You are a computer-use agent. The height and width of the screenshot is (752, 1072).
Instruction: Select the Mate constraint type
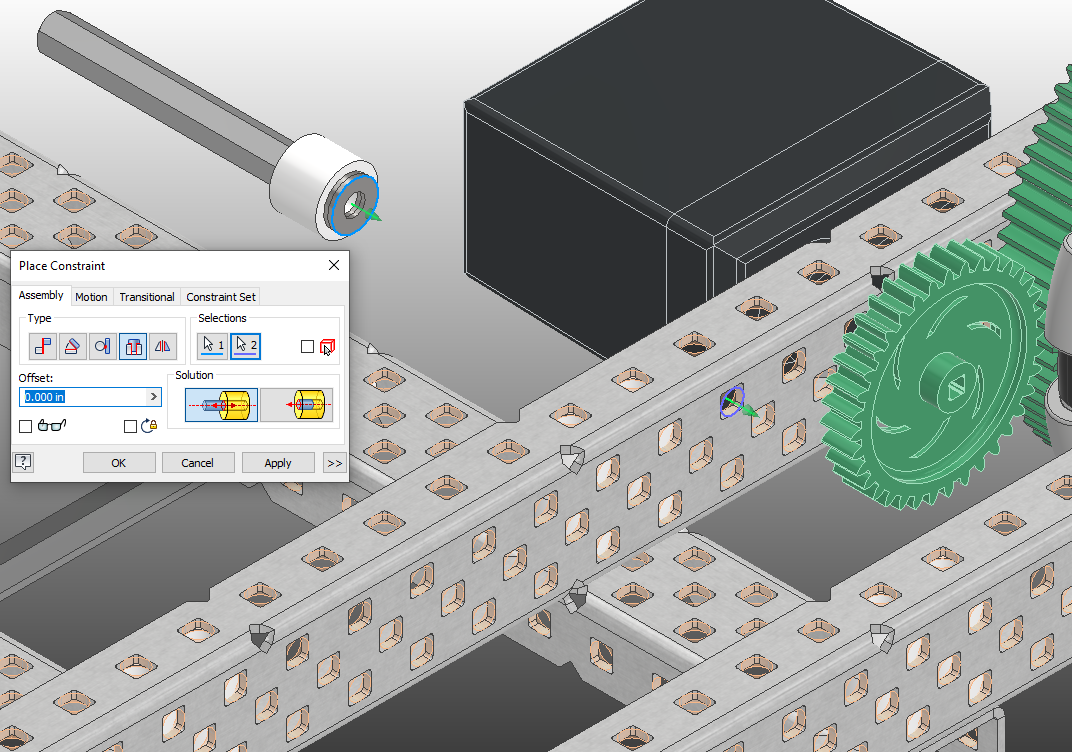click(42, 346)
